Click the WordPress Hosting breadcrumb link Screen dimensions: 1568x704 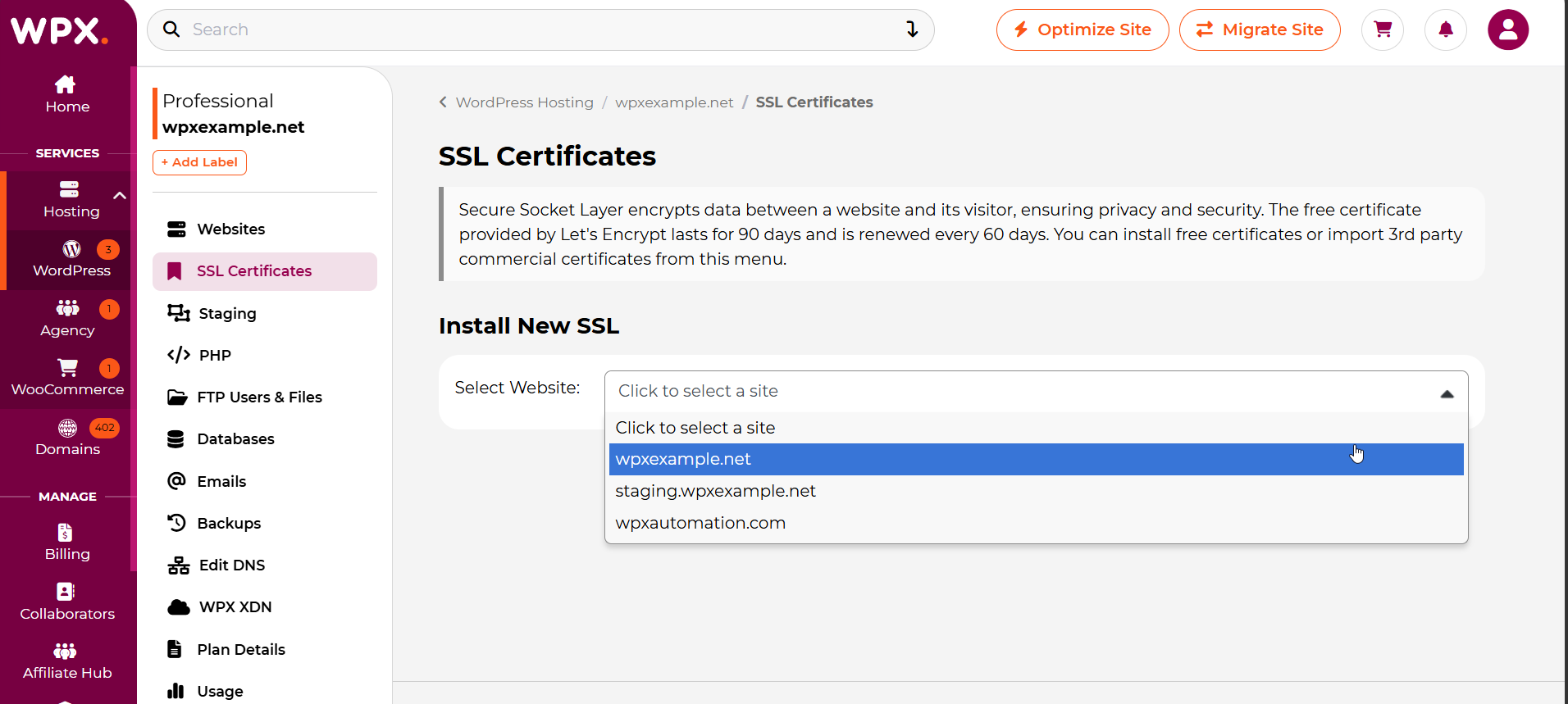pyautogui.click(x=525, y=102)
